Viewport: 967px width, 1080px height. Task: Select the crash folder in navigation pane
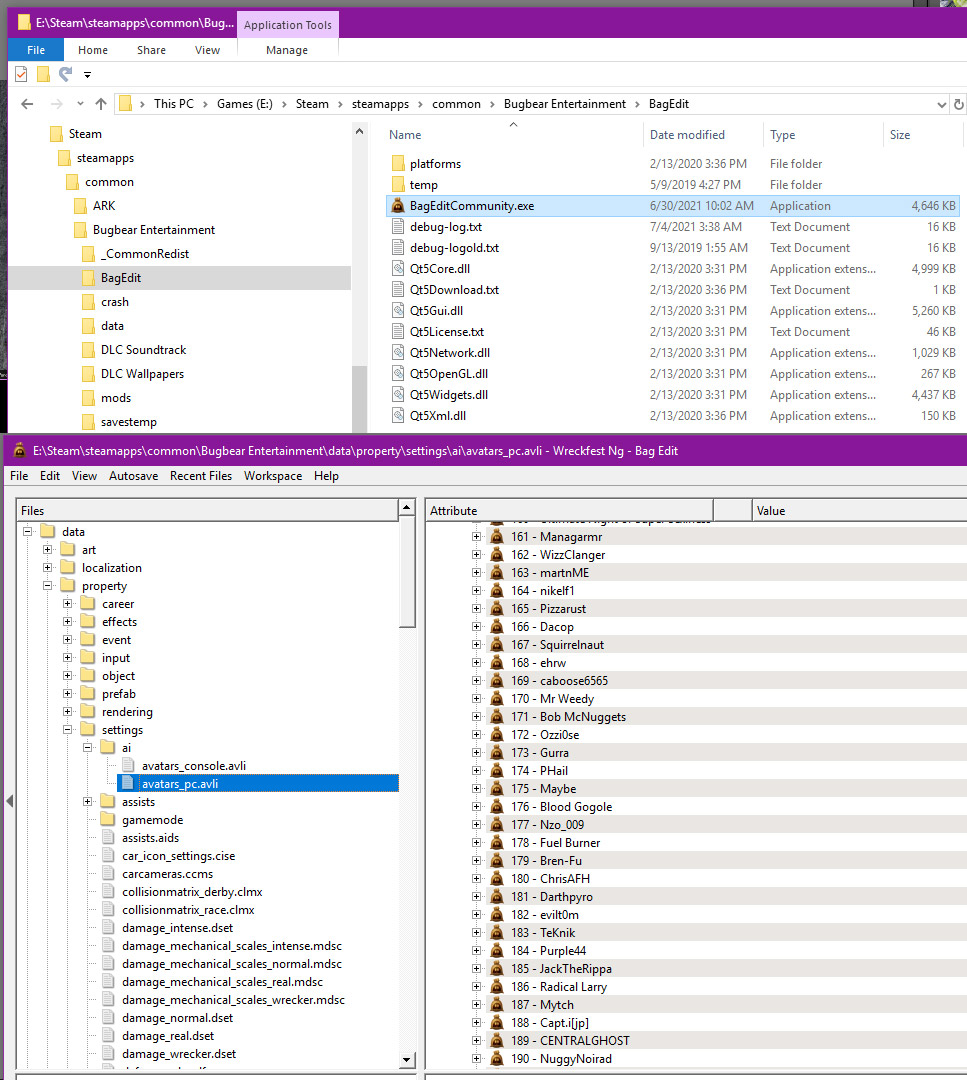114,302
